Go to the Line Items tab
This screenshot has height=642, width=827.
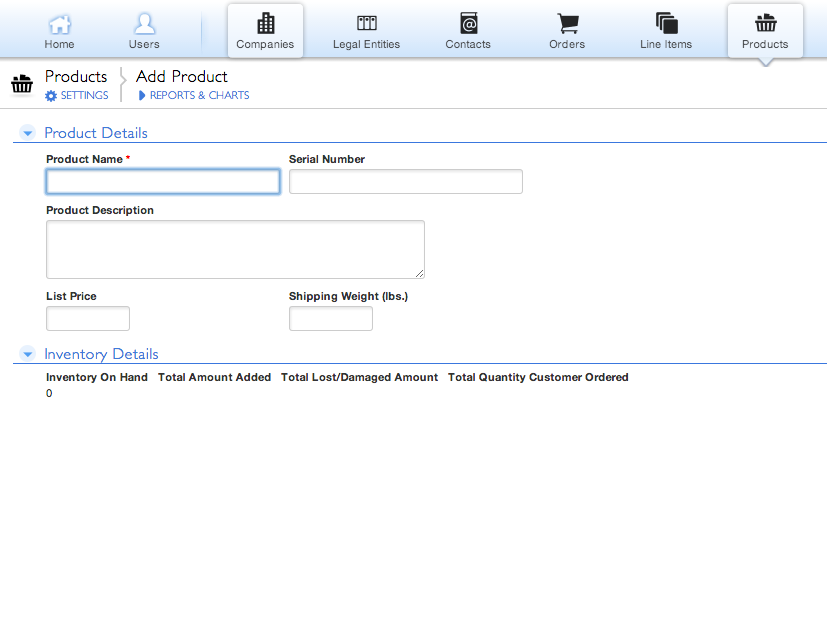(666, 31)
